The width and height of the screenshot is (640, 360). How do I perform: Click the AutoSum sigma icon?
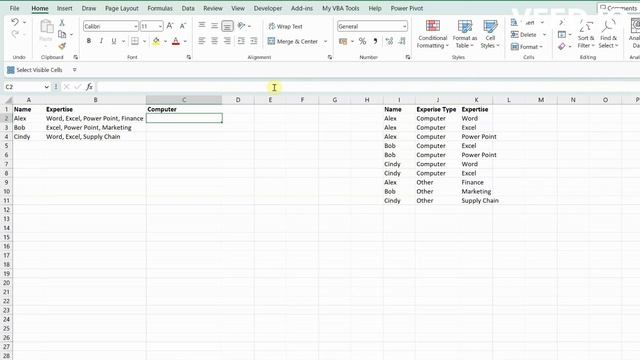[562, 22]
